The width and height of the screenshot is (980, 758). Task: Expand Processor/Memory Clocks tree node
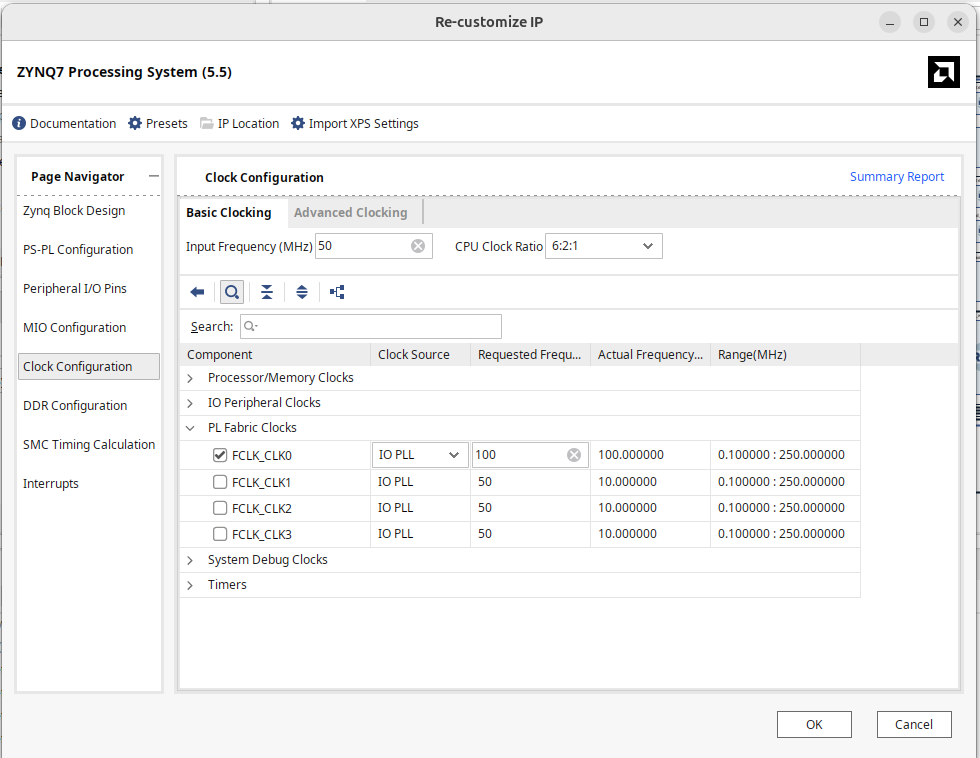tap(190, 378)
